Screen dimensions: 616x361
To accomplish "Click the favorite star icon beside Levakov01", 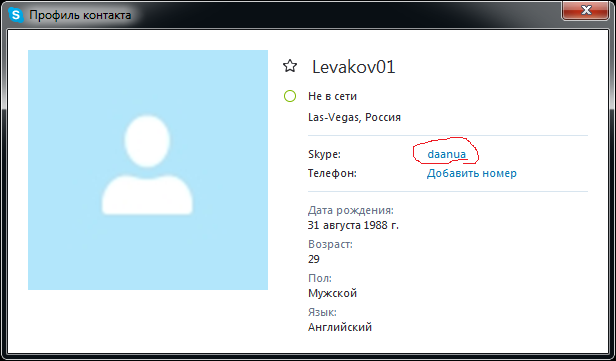I will (290, 66).
